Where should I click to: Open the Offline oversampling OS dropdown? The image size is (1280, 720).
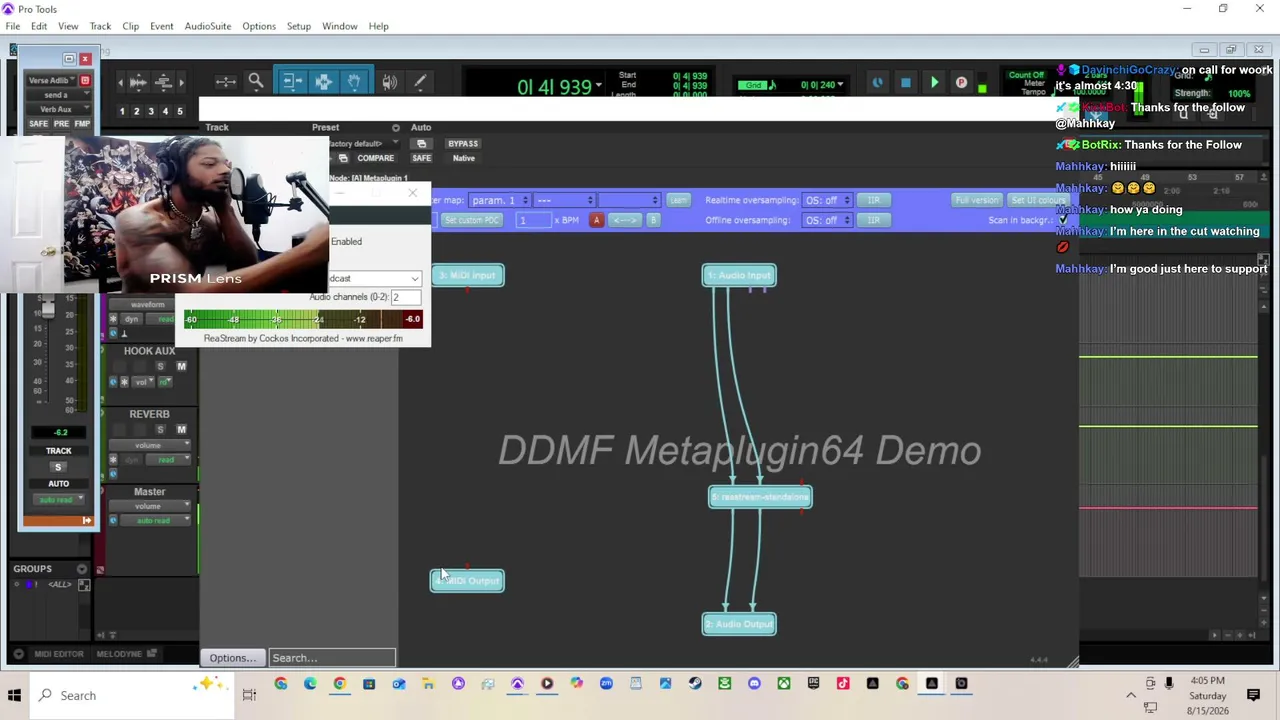tap(828, 220)
